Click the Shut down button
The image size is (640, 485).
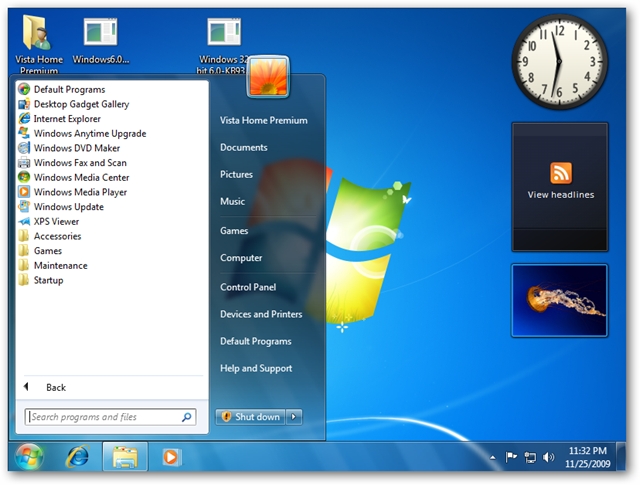point(250,417)
